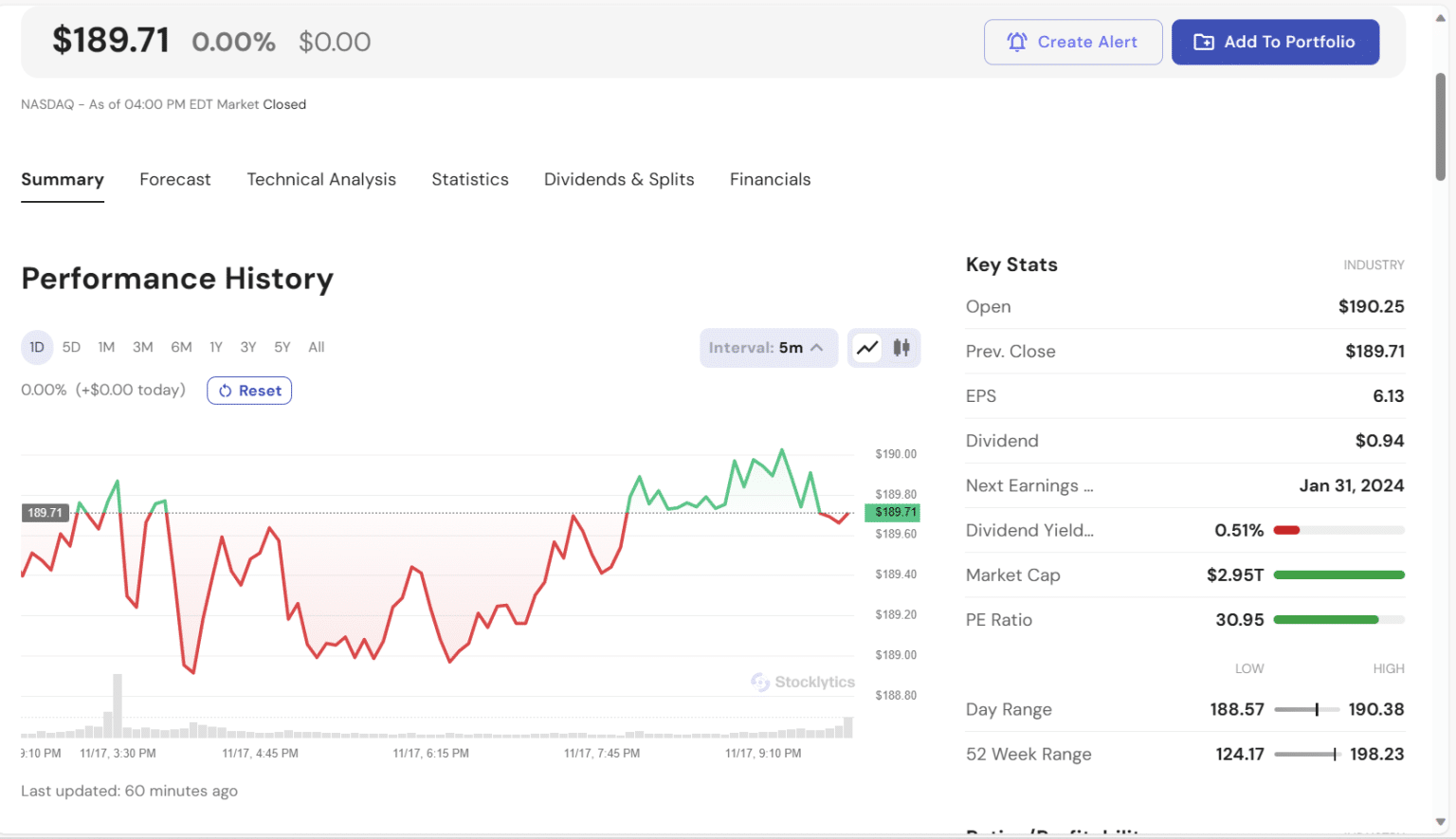Viewport: 1456px width, 839px height.
Task: Switch to the Financials tab
Action: (770, 179)
